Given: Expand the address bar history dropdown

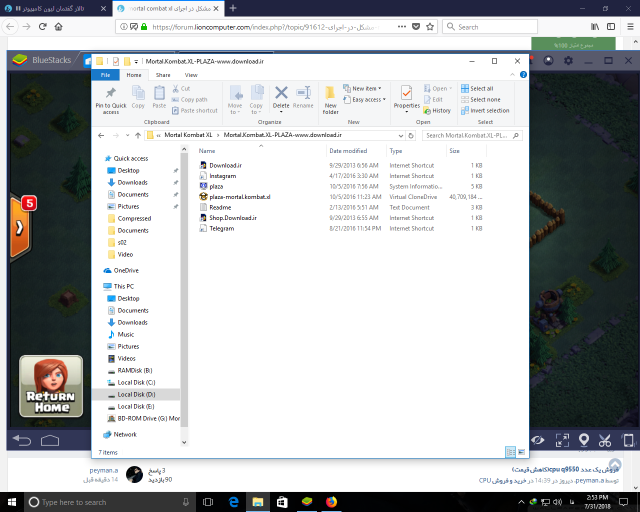Looking at the screenshot, I should (401, 135).
